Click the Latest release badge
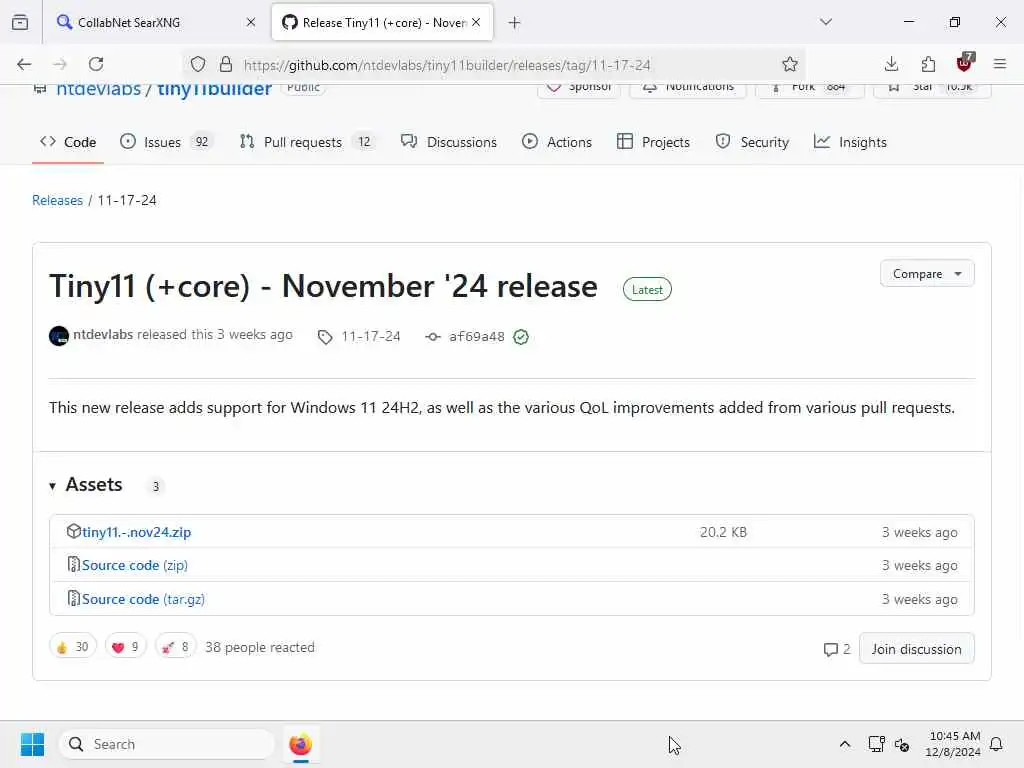 (647, 289)
